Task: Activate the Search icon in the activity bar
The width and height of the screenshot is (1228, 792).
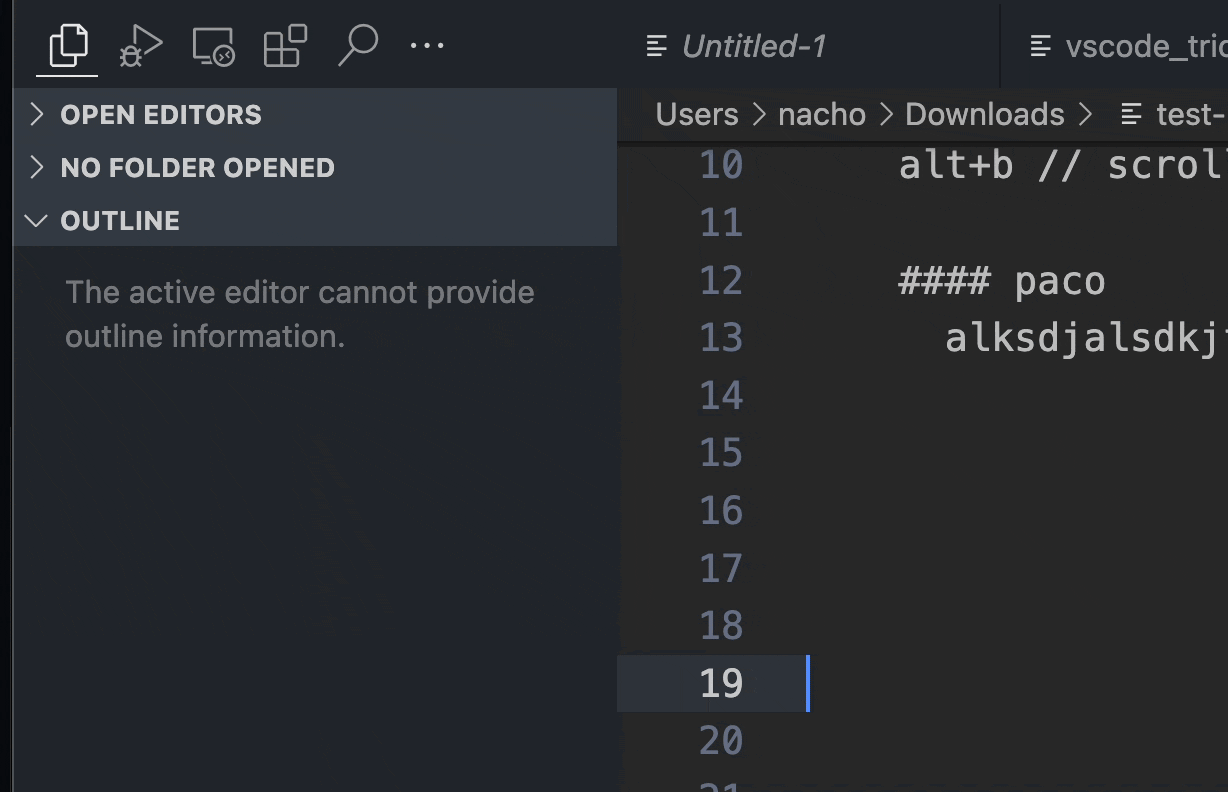Action: tap(358, 45)
